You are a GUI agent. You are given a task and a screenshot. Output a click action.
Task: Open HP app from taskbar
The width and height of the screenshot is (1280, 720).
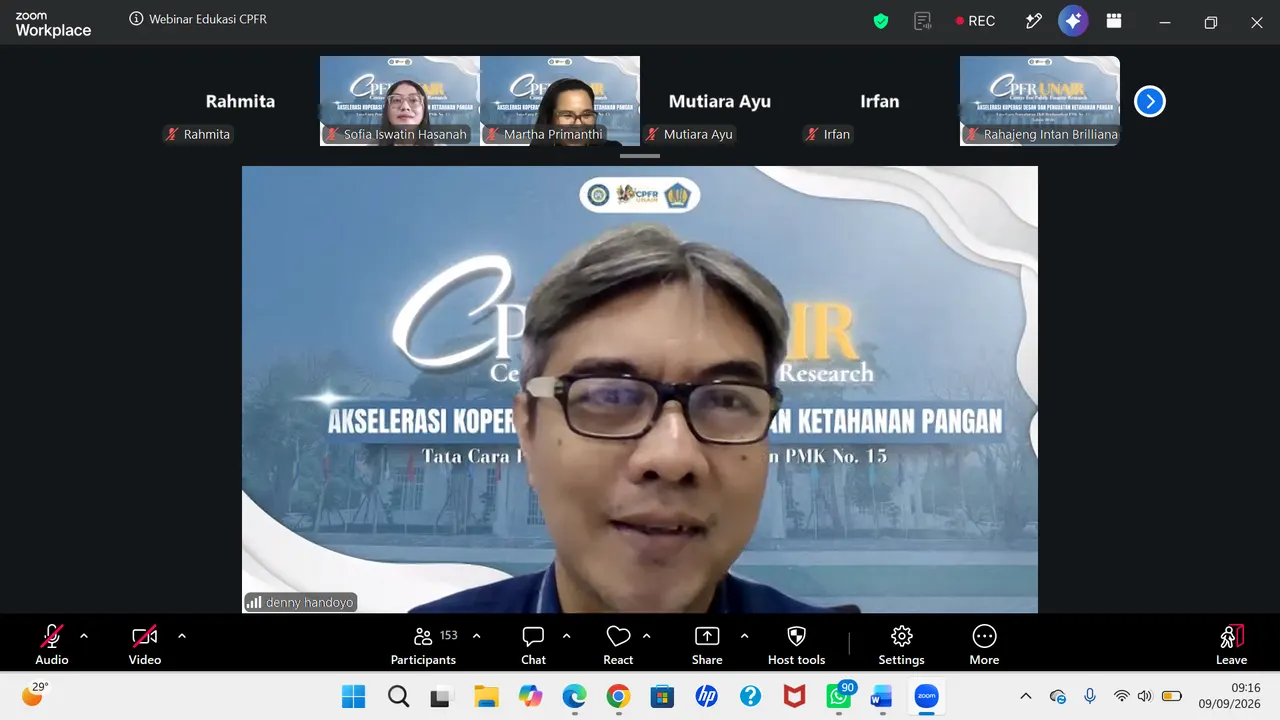tap(706, 697)
